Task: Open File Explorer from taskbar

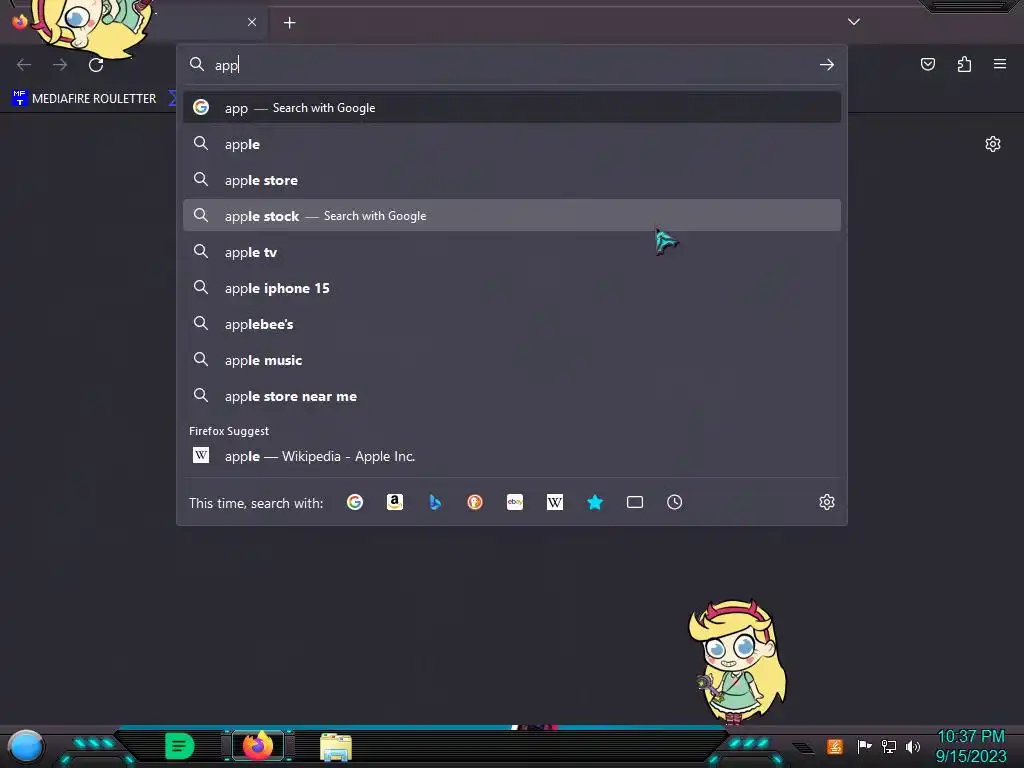Action: [336, 747]
